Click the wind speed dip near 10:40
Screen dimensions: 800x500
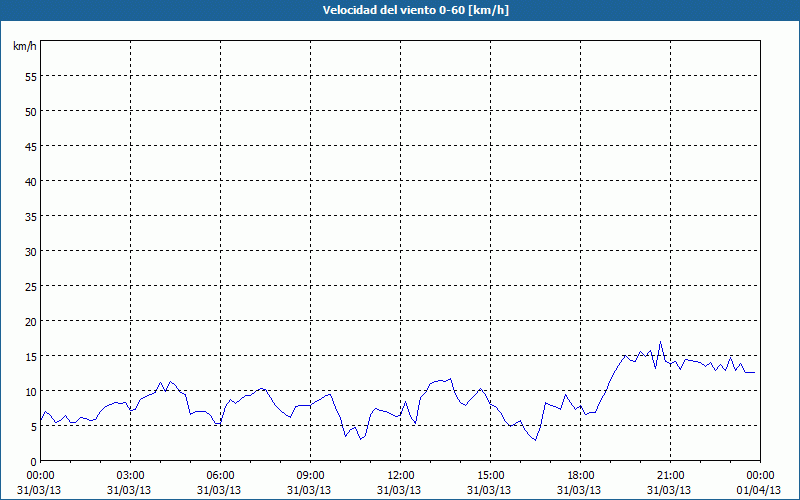360,439
